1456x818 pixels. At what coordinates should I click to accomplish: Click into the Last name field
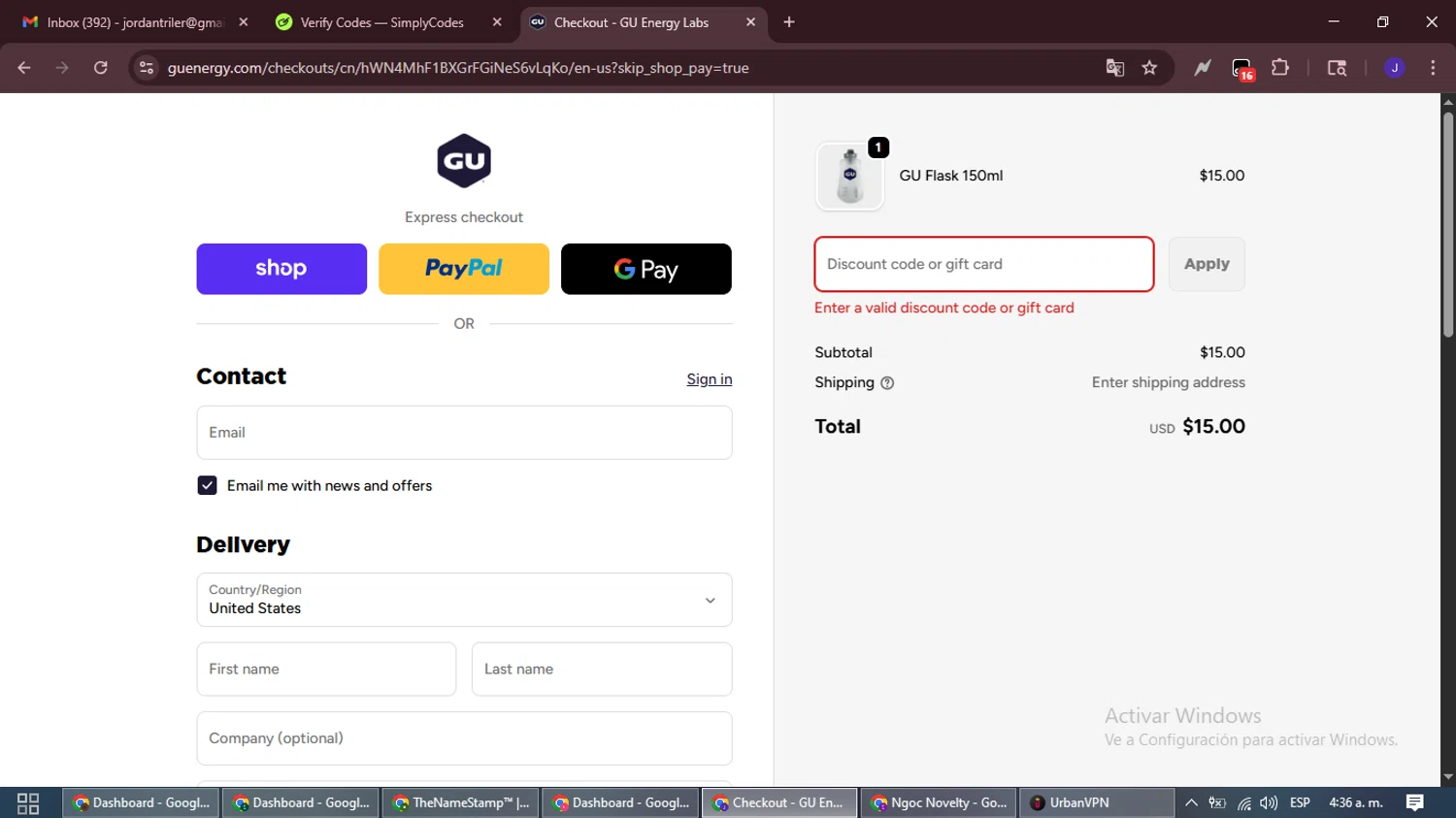tap(602, 670)
